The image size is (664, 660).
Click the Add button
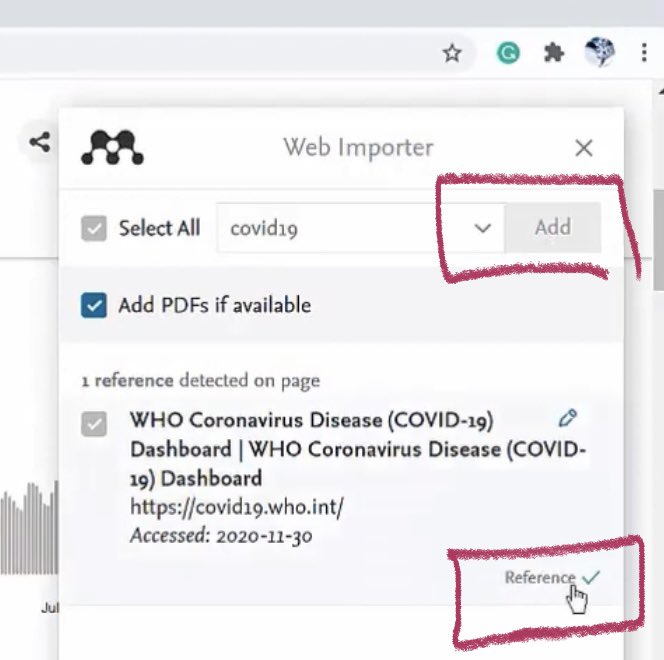click(x=553, y=228)
